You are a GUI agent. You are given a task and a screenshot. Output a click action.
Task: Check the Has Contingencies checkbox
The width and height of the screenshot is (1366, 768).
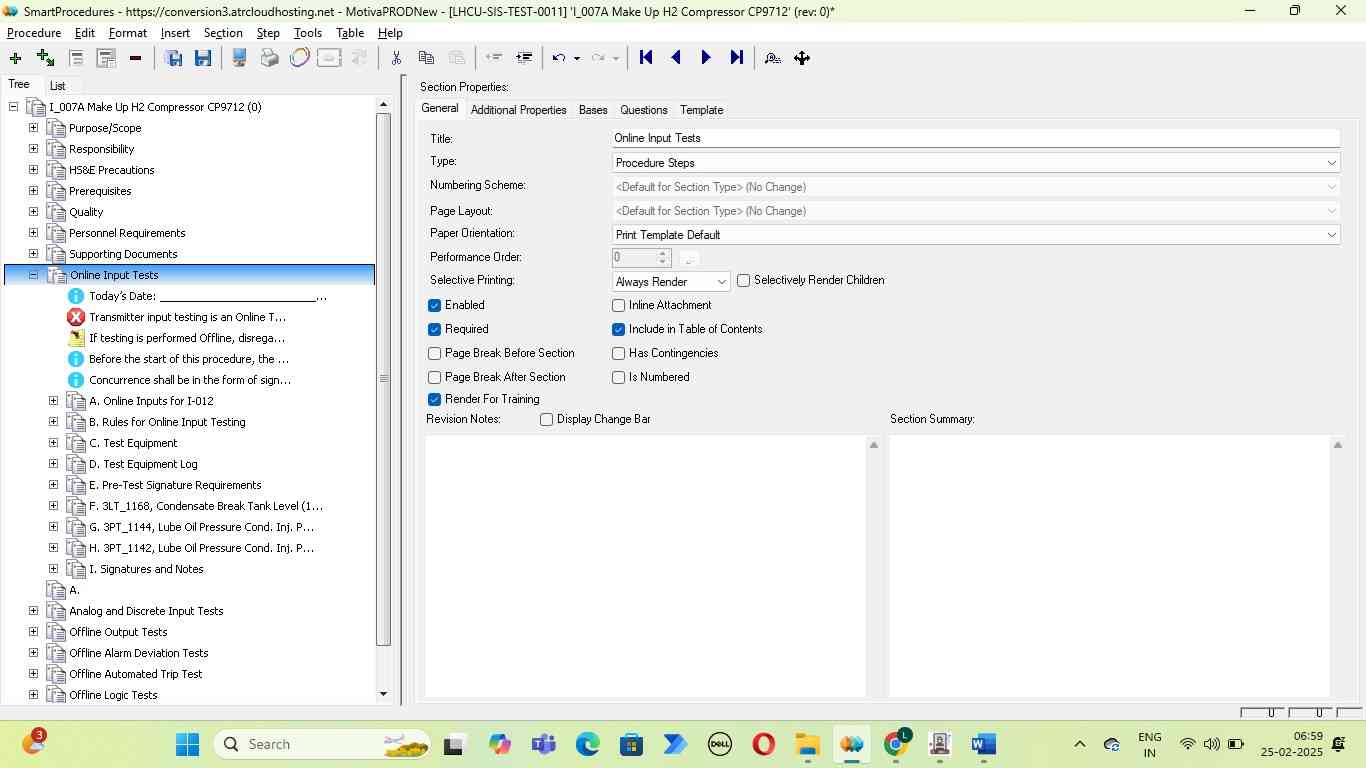coord(618,353)
